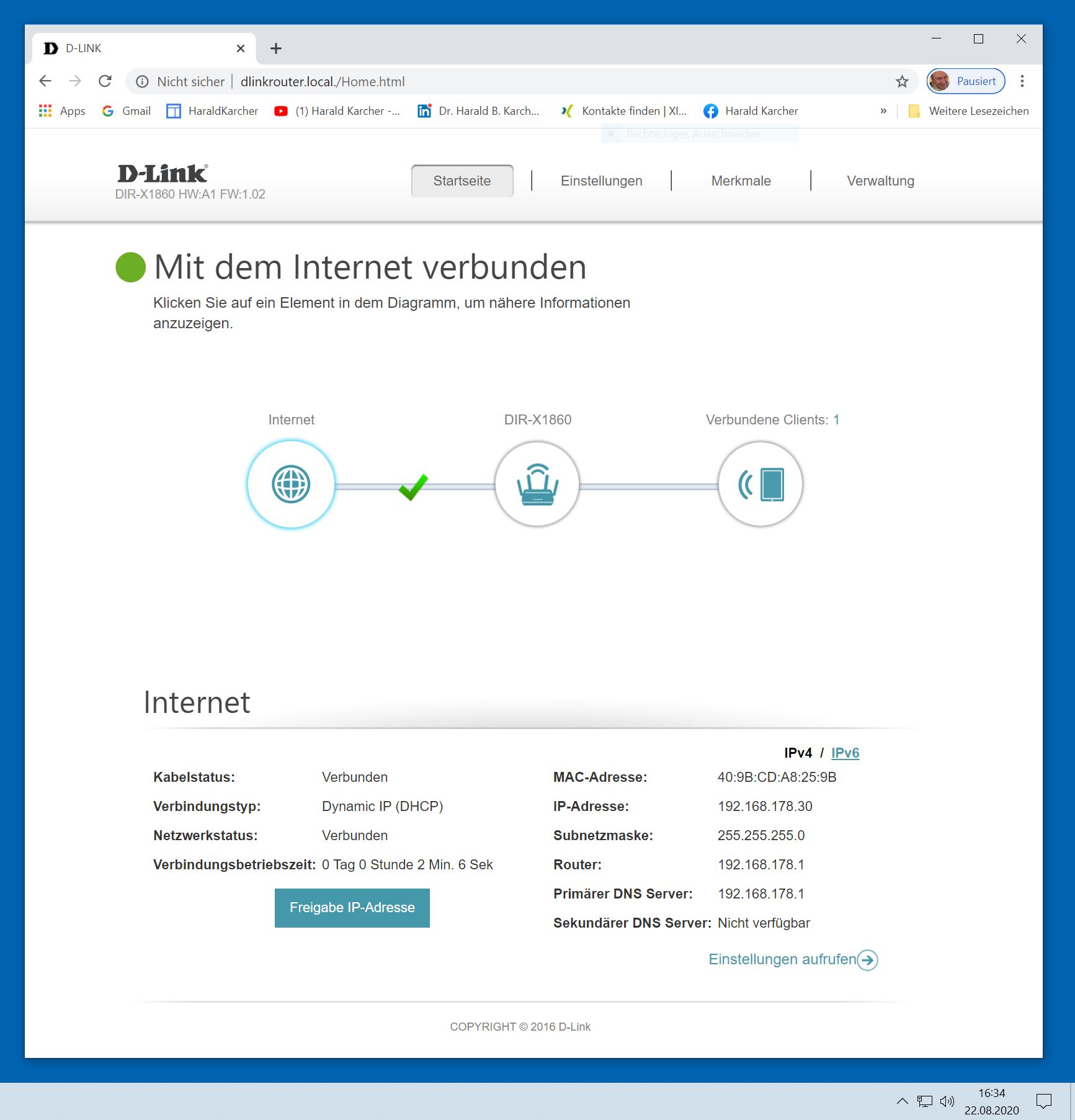
Task: Open the Gmail bookmark
Action: [x=127, y=111]
